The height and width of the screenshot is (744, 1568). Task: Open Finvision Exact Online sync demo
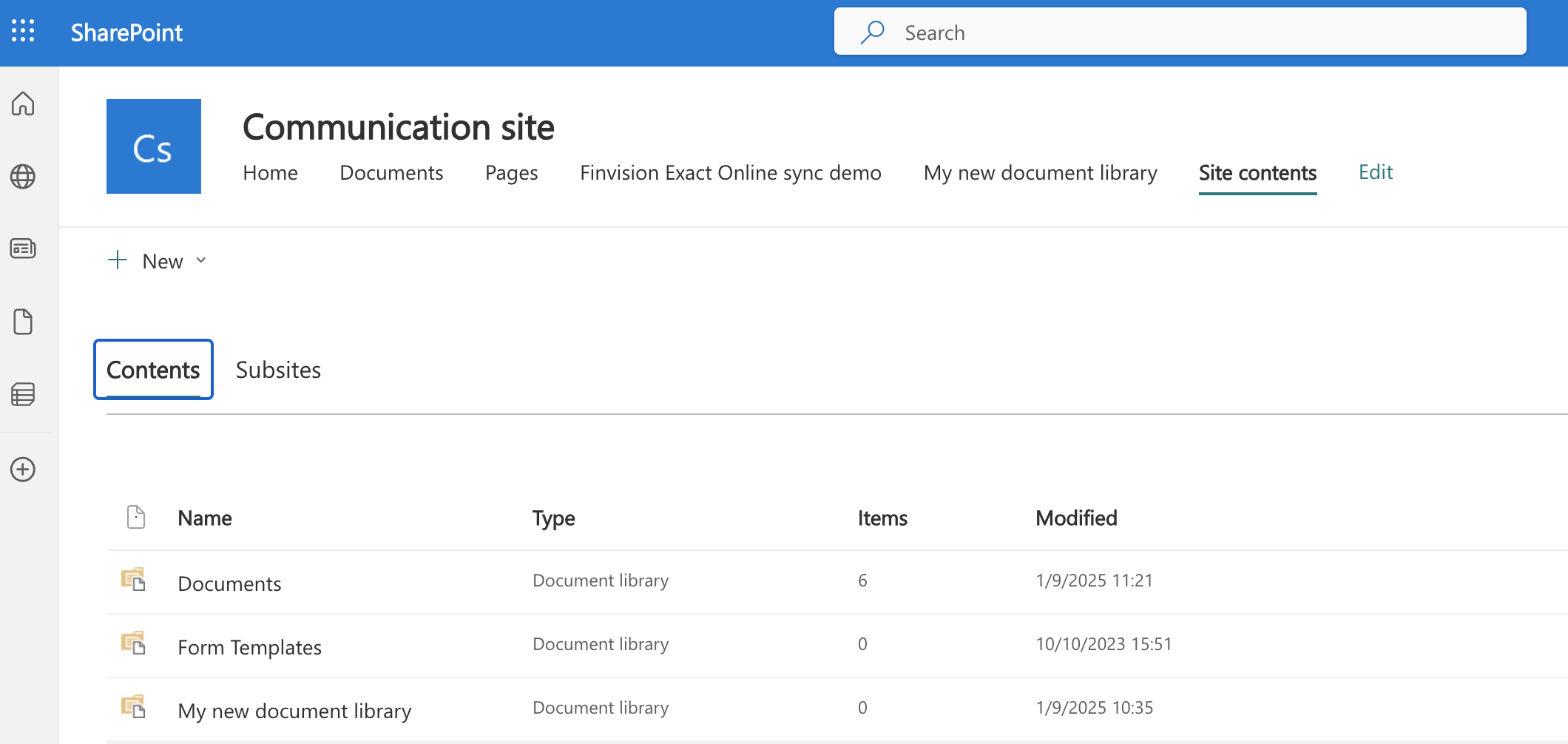(x=731, y=173)
